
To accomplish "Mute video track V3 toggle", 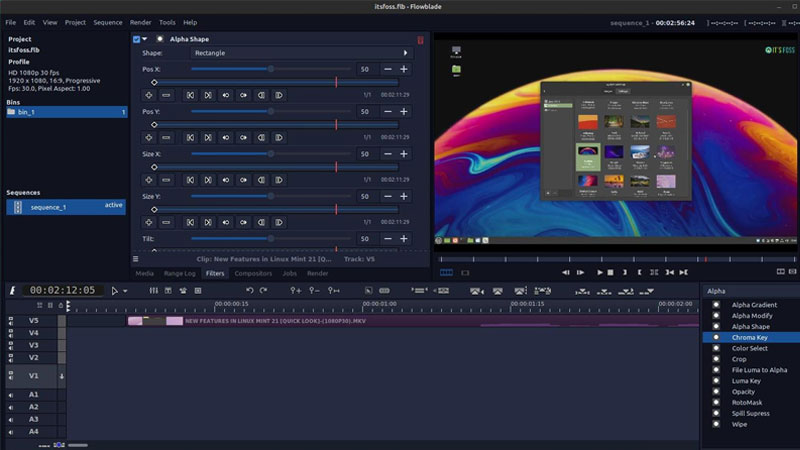I will click(11, 345).
